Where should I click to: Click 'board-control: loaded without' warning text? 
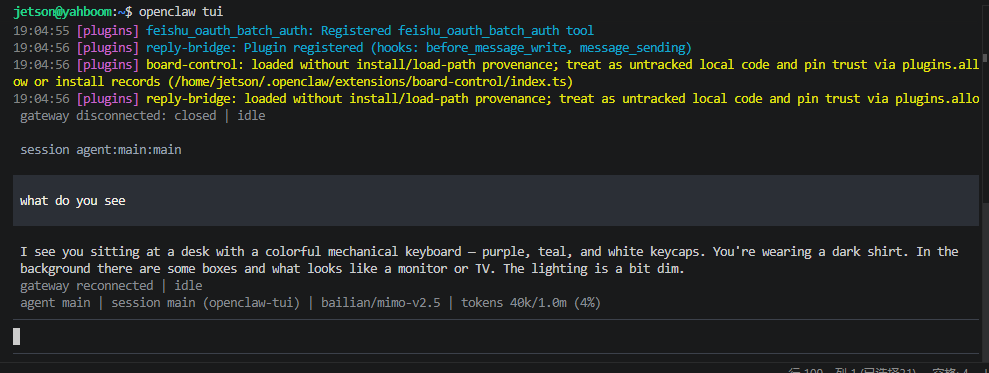[x=562, y=64]
